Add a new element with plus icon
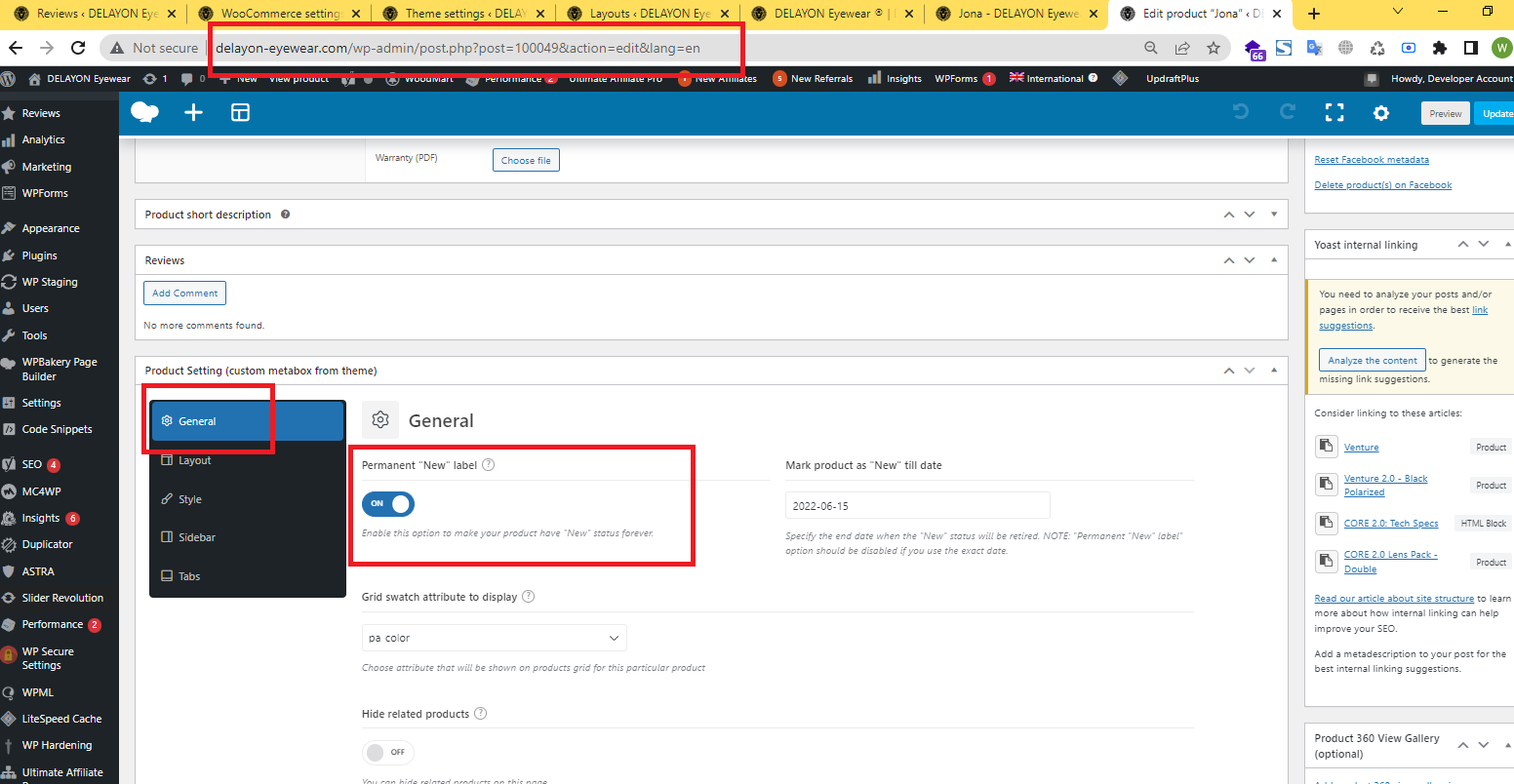This screenshot has height=784, width=1514. coord(193,113)
